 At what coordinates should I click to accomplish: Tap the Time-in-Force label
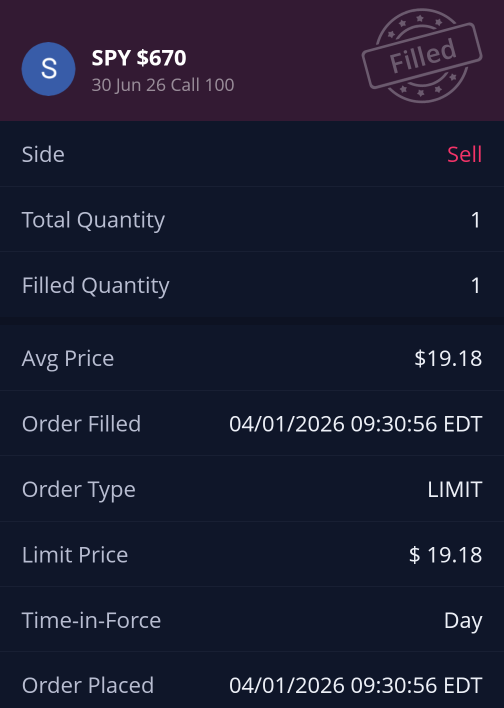pyautogui.click(x=91, y=620)
